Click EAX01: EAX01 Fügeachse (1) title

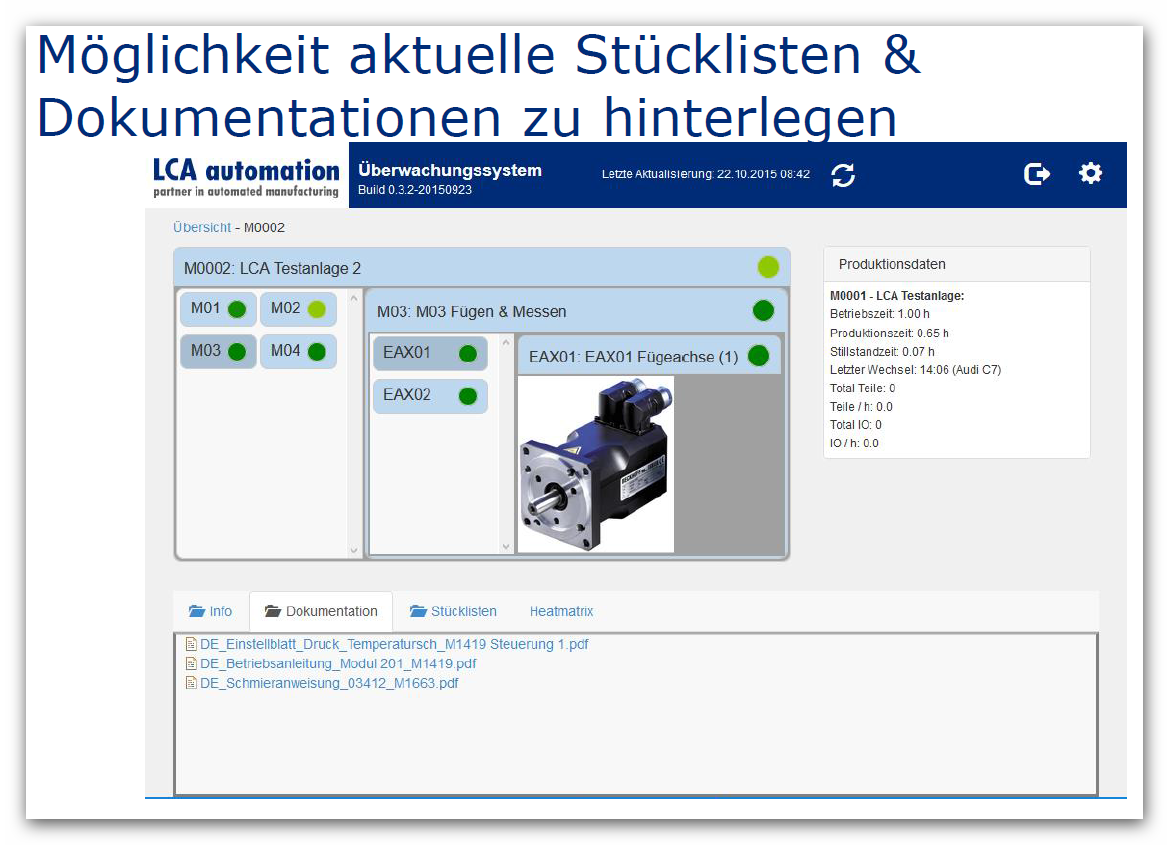tap(633, 356)
